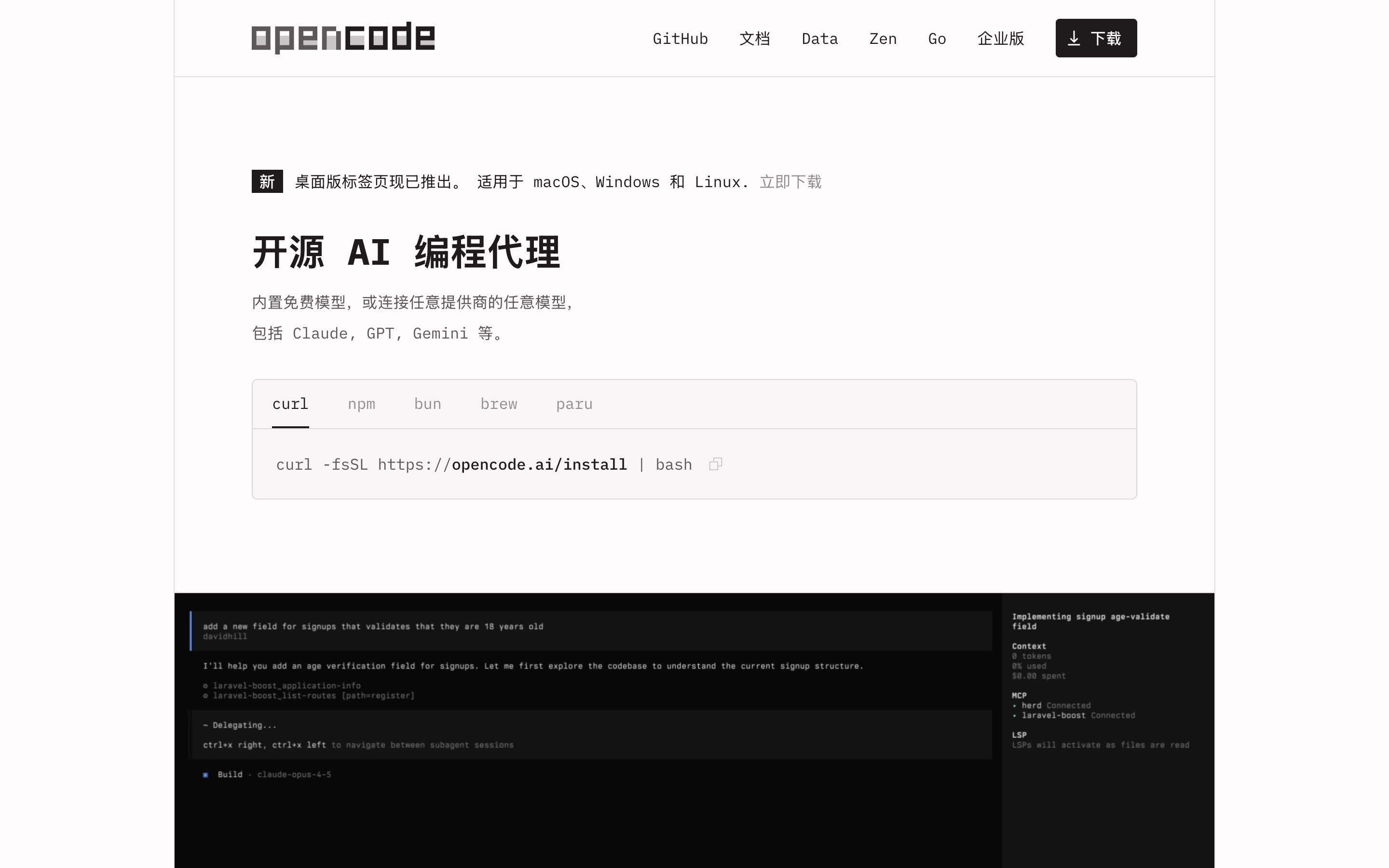Click the 'Implementing signup age-validate field' title
Image resolution: width=1389 pixels, height=868 pixels.
point(1090,621)
